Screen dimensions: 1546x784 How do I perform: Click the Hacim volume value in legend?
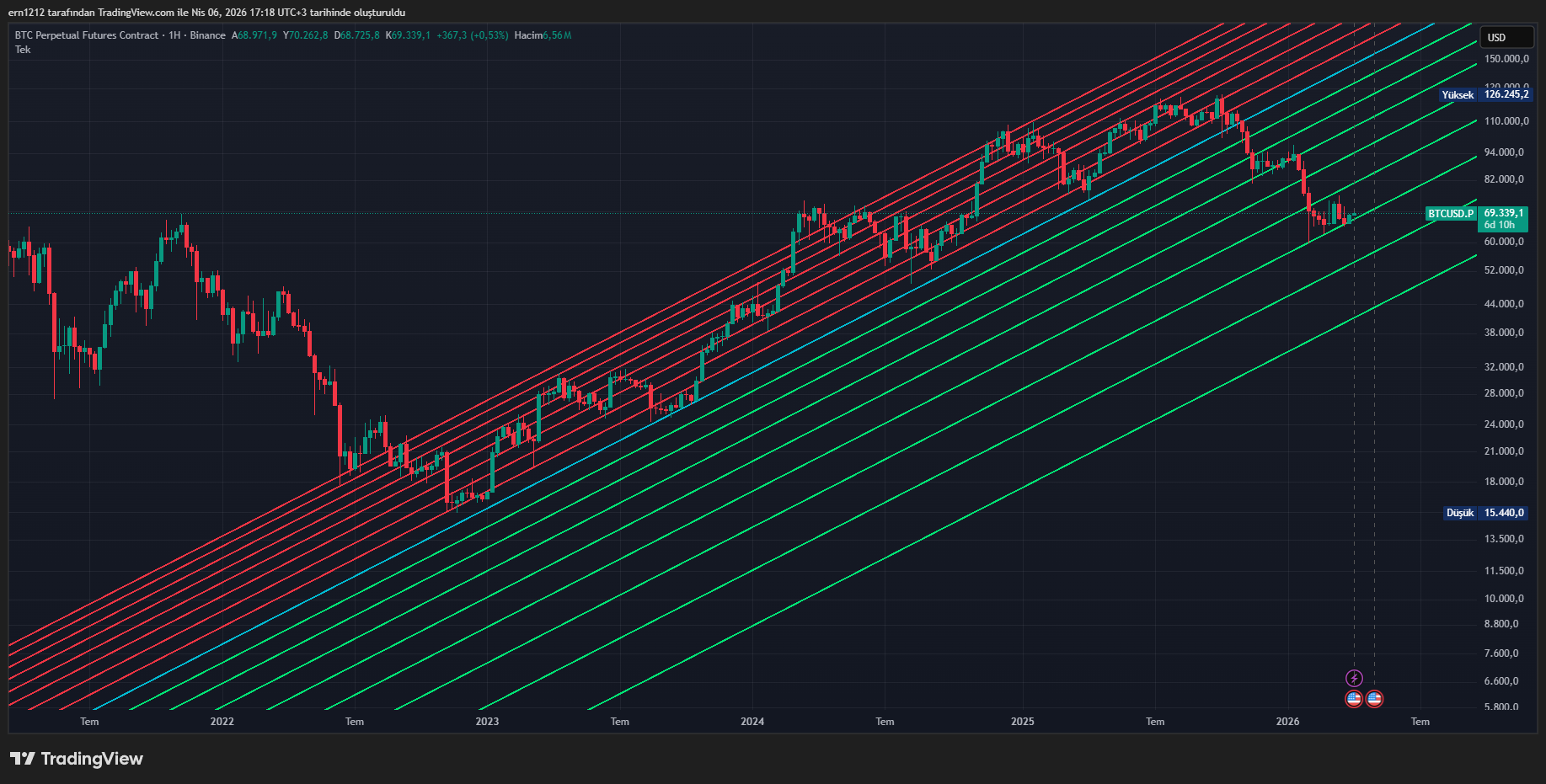(543, 35)
